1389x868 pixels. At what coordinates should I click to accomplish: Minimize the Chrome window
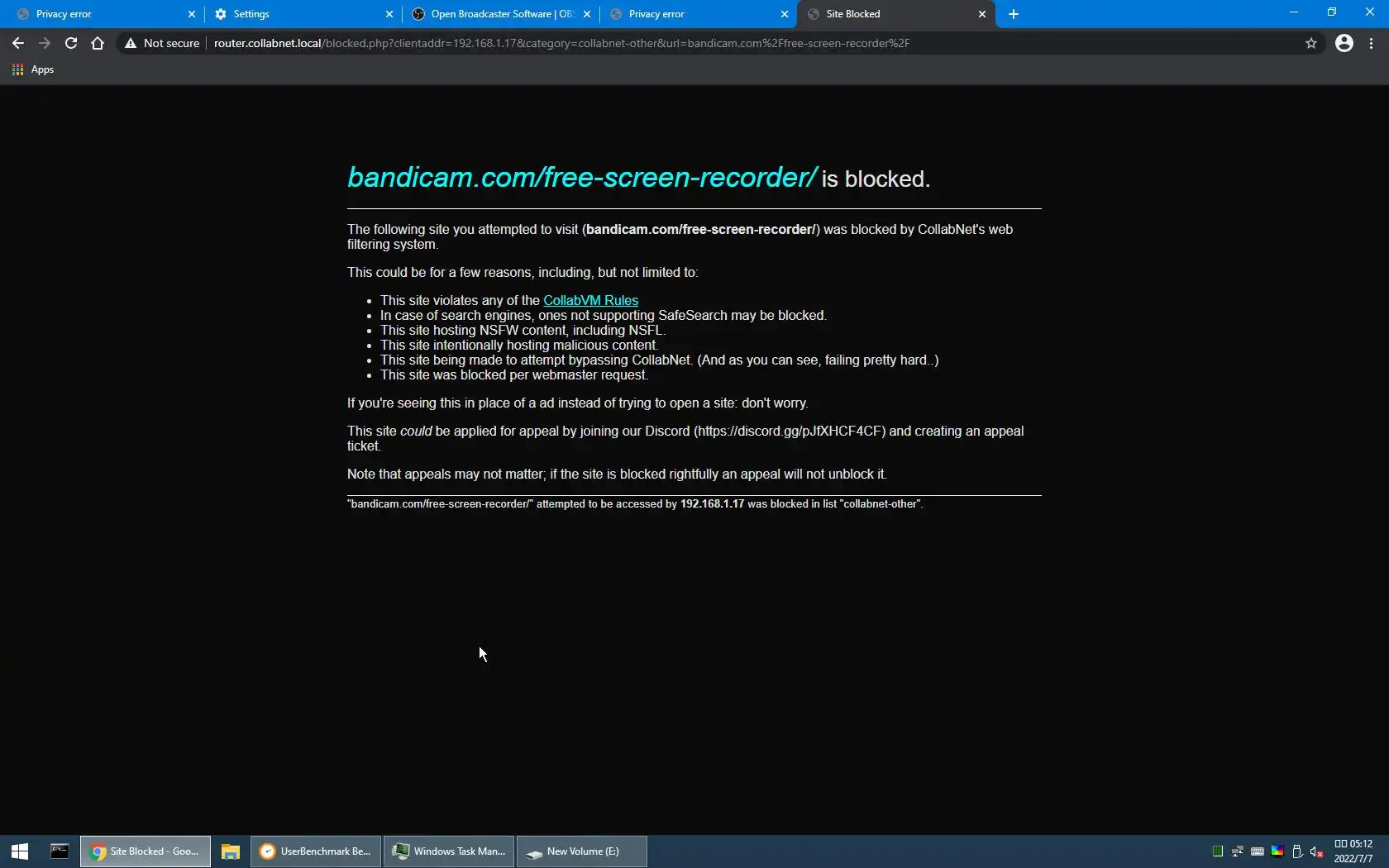pos(1294,12)
